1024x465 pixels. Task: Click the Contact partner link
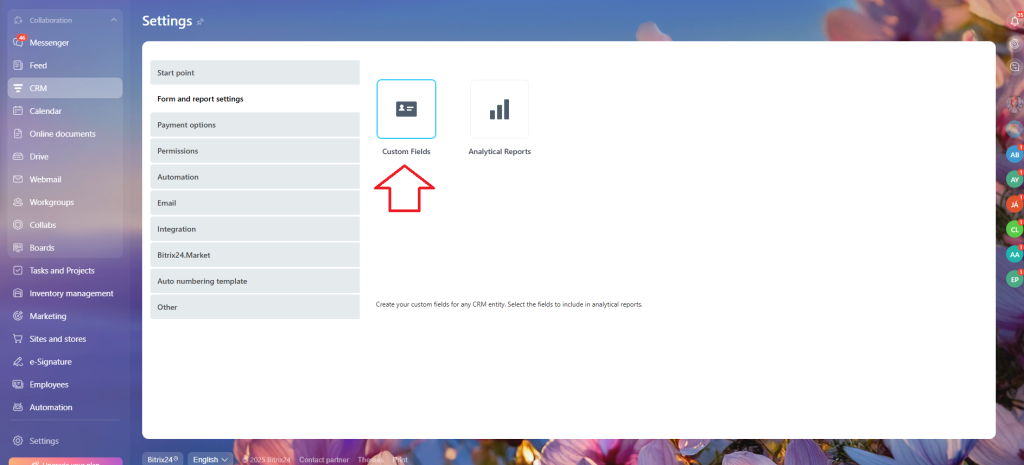click(323, 459)
